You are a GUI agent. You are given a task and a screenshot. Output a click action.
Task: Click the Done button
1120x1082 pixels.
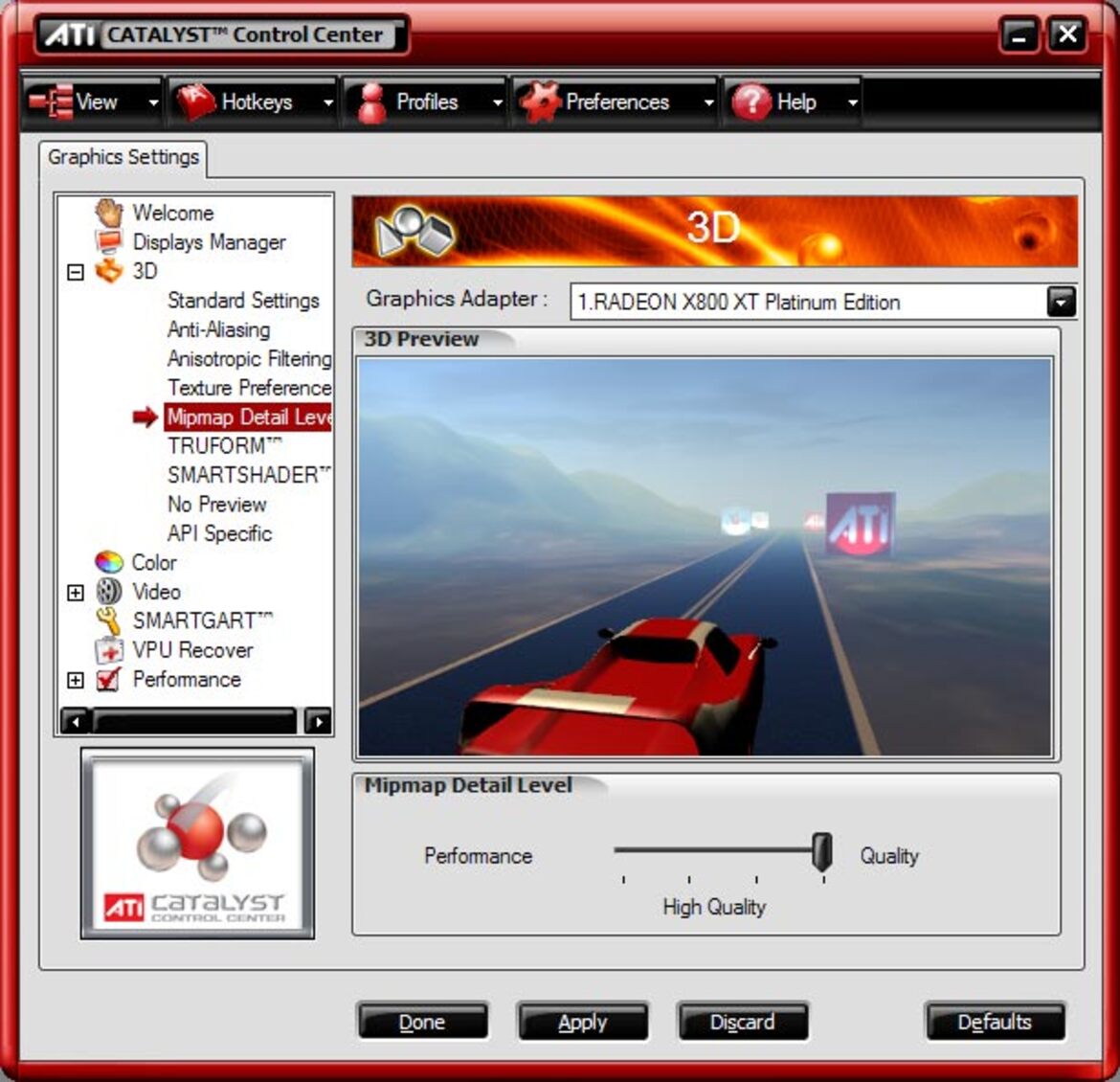(x=422, y=1022)
